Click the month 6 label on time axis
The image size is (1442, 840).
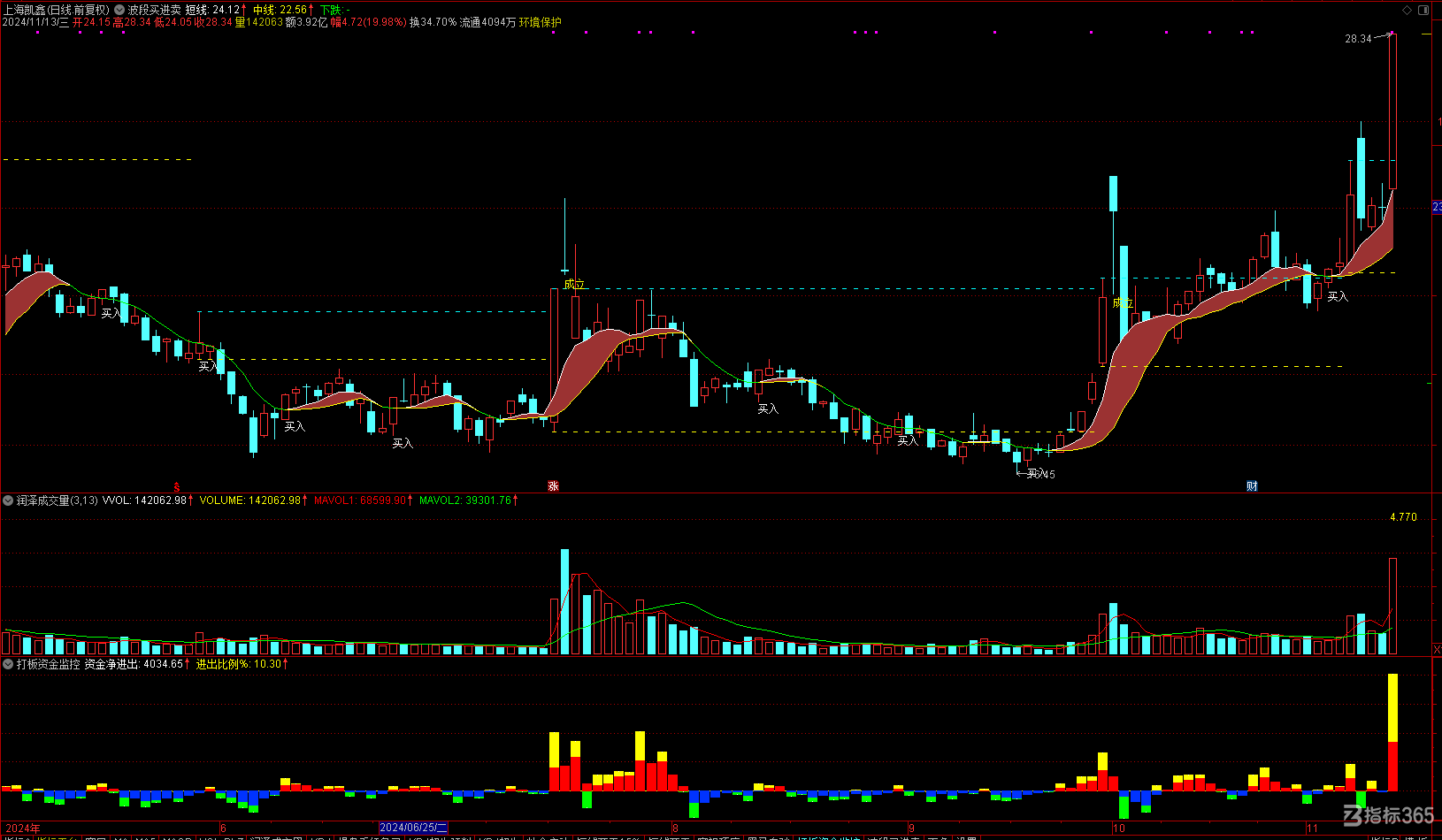[x=223, y=829]
